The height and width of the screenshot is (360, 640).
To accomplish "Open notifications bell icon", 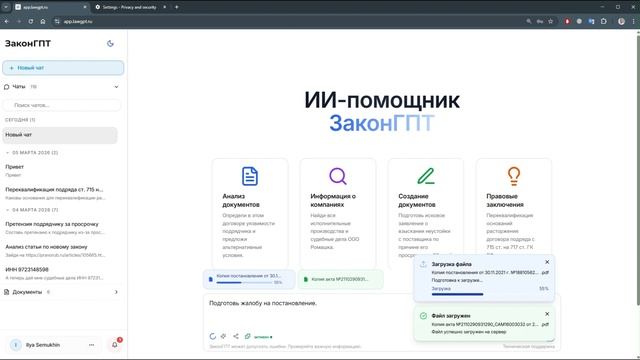I will coord(115,345).
